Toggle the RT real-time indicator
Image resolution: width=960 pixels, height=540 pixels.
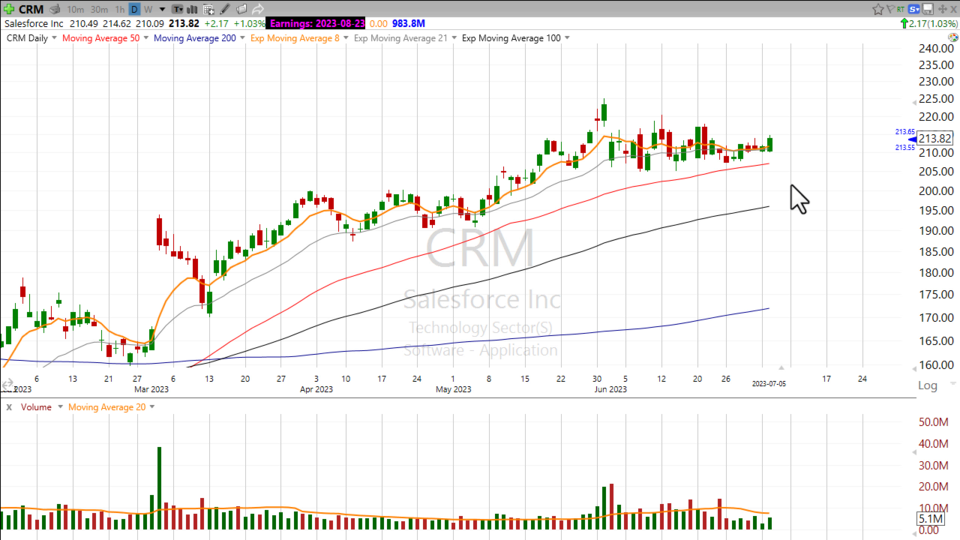(x=901, y=9)
